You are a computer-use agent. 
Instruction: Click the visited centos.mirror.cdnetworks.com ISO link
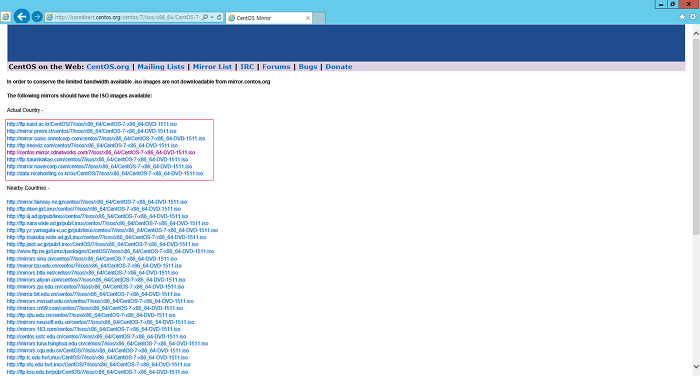click(x=101, y=152)
